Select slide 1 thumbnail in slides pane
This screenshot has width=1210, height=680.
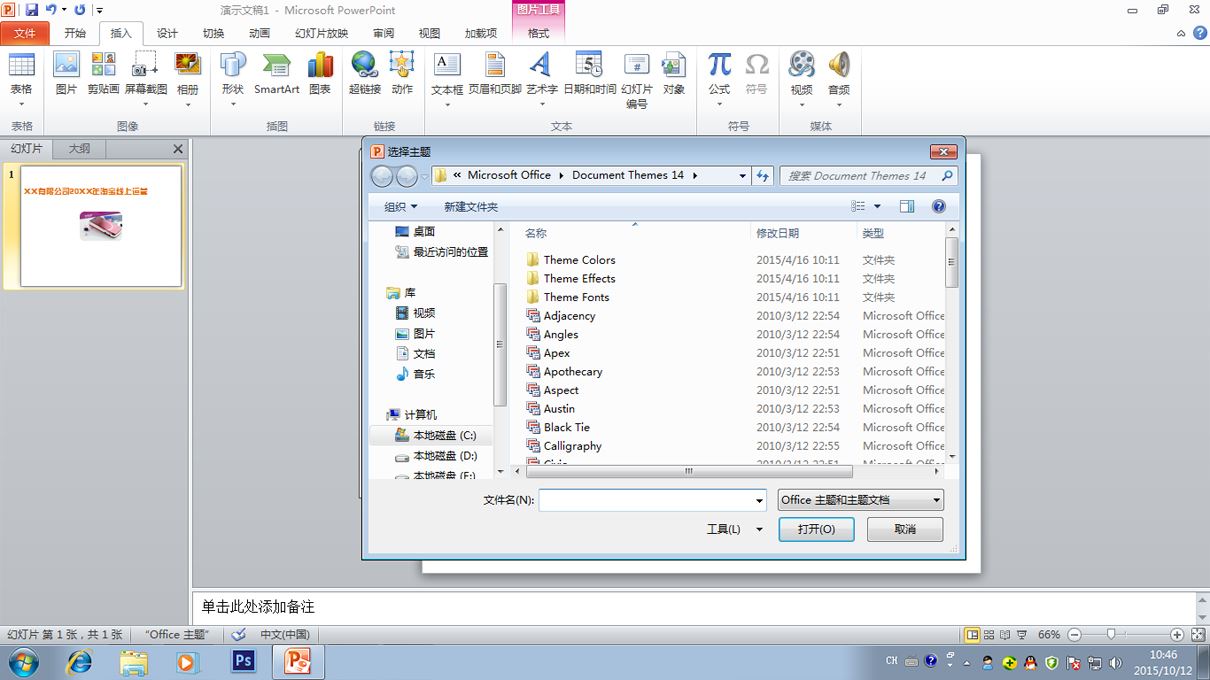(x=101, y=226)
